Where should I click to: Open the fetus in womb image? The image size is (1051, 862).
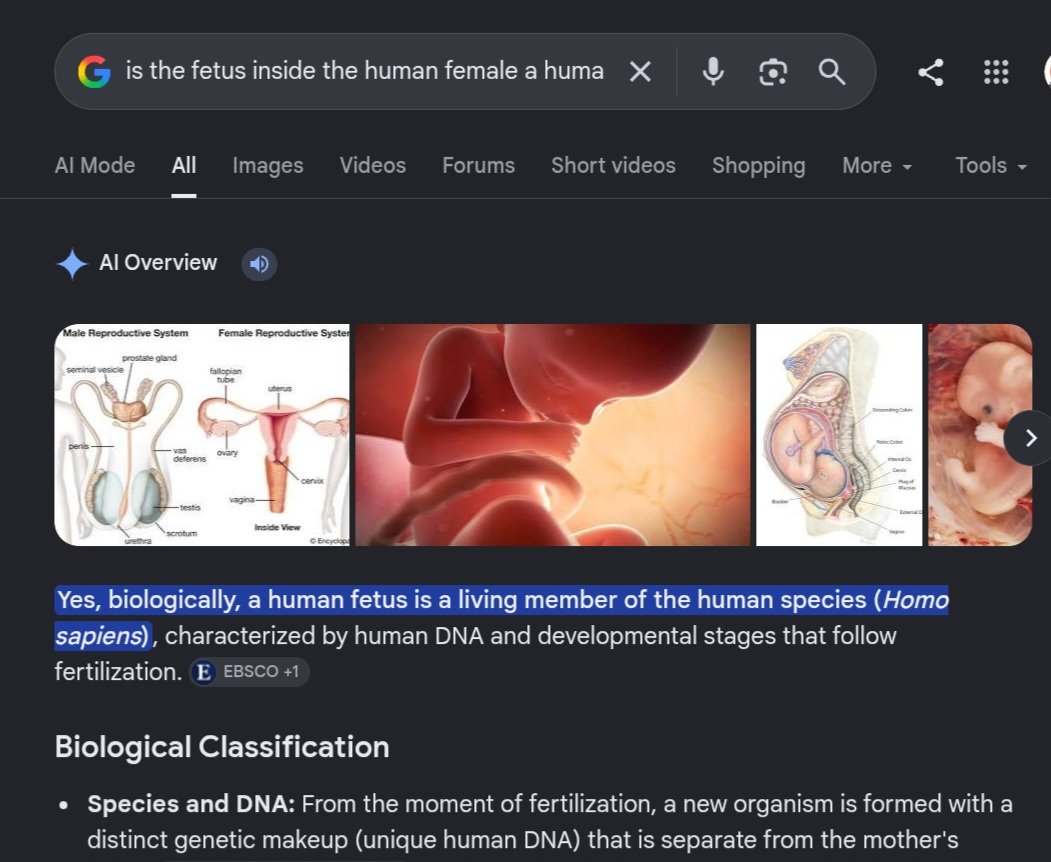[x=552, y=435]
